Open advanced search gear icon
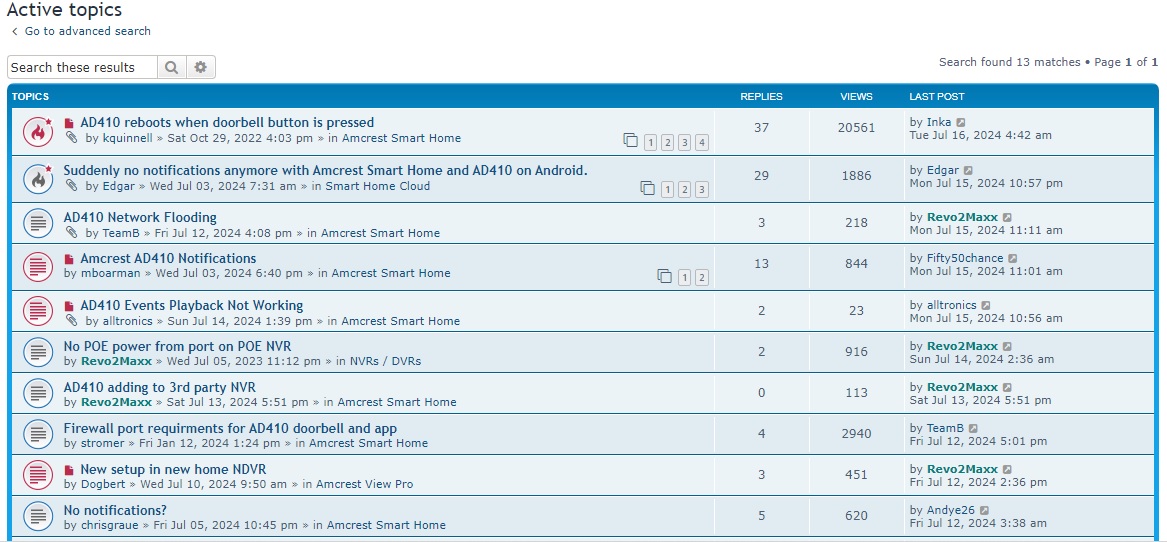The image size is (1167, 542). coord(200,67)
